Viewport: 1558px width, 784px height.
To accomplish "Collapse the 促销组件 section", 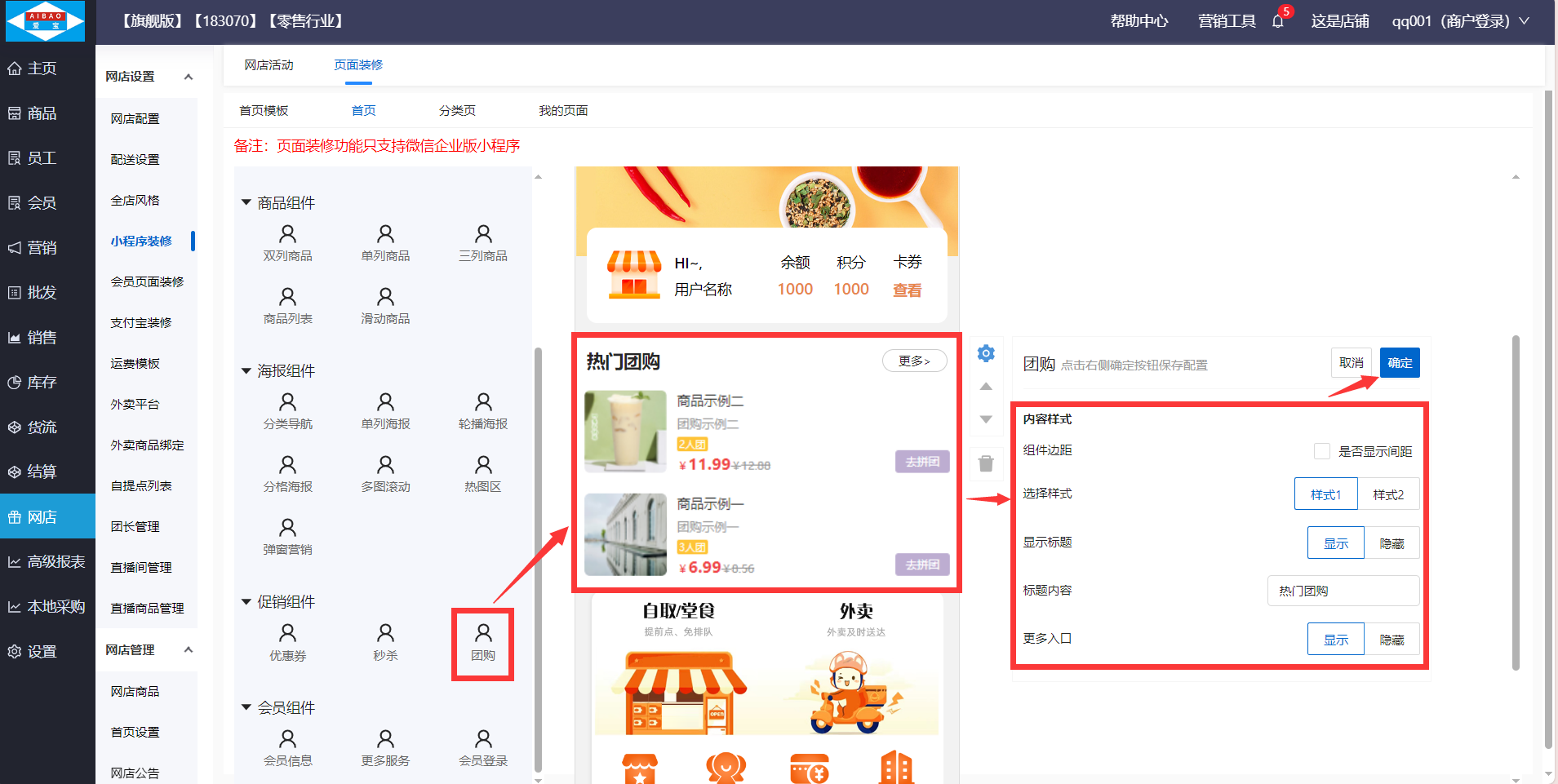I will [246, 601].
